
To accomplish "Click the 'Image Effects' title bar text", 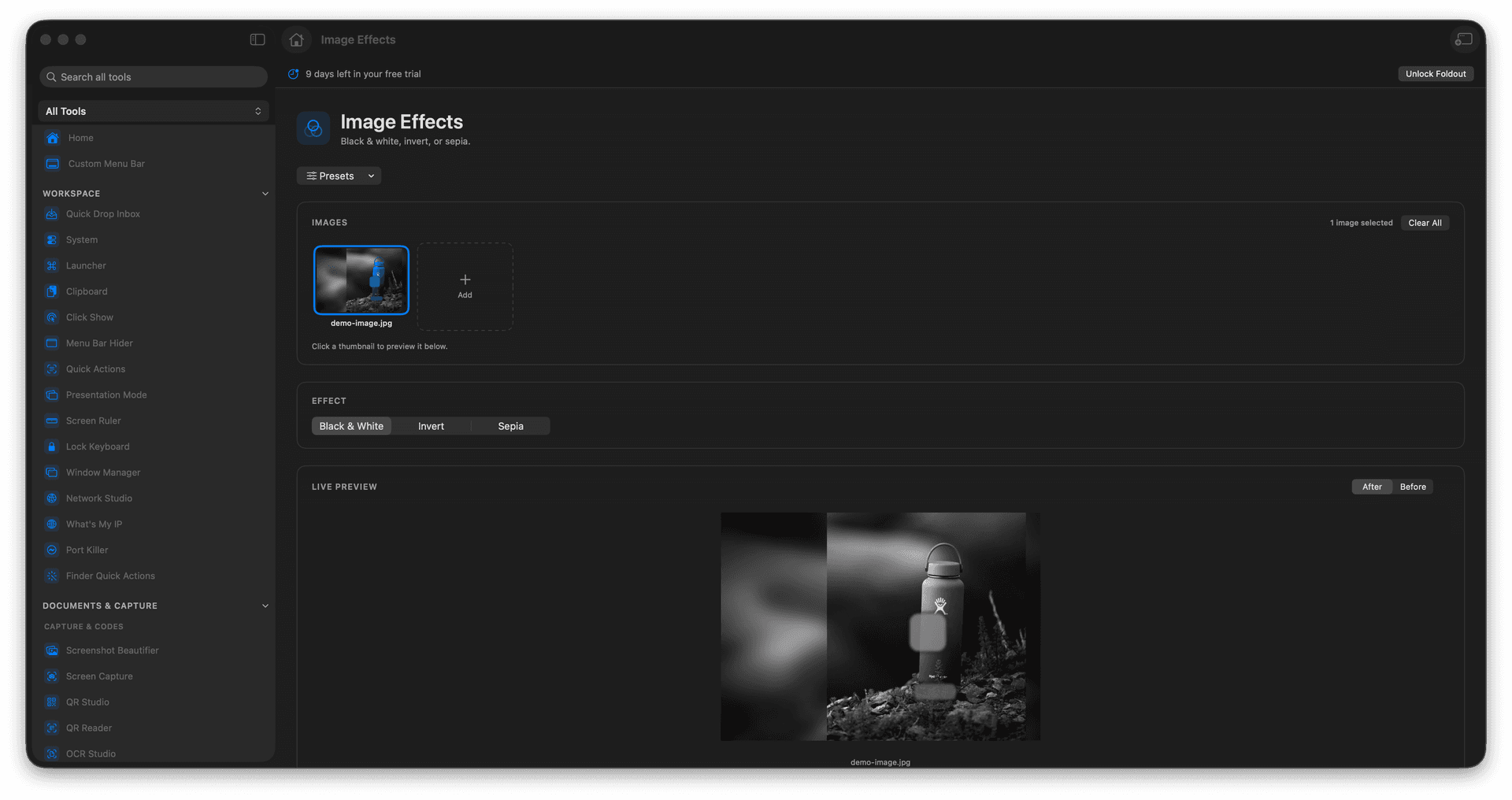I will point(358,39).
